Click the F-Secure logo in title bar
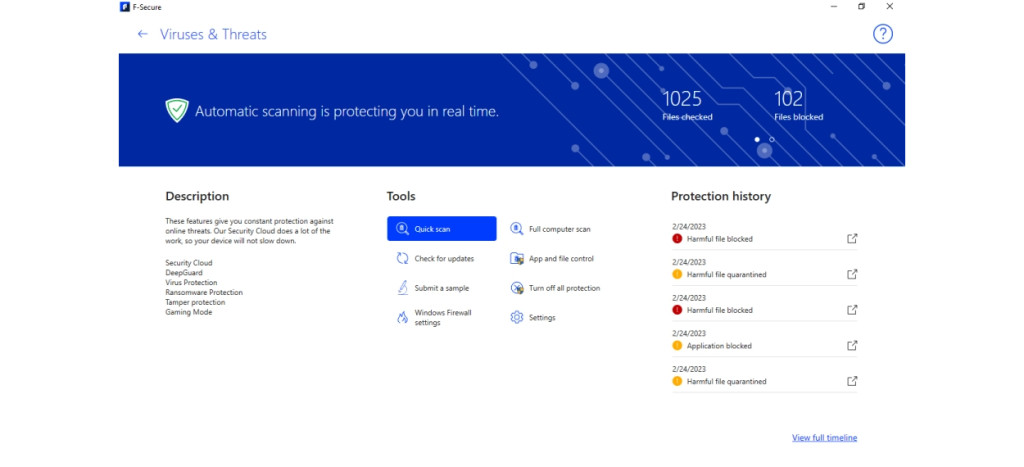Image resolution: width=1024 pixels, height=467 pixels. coord(123,7)
